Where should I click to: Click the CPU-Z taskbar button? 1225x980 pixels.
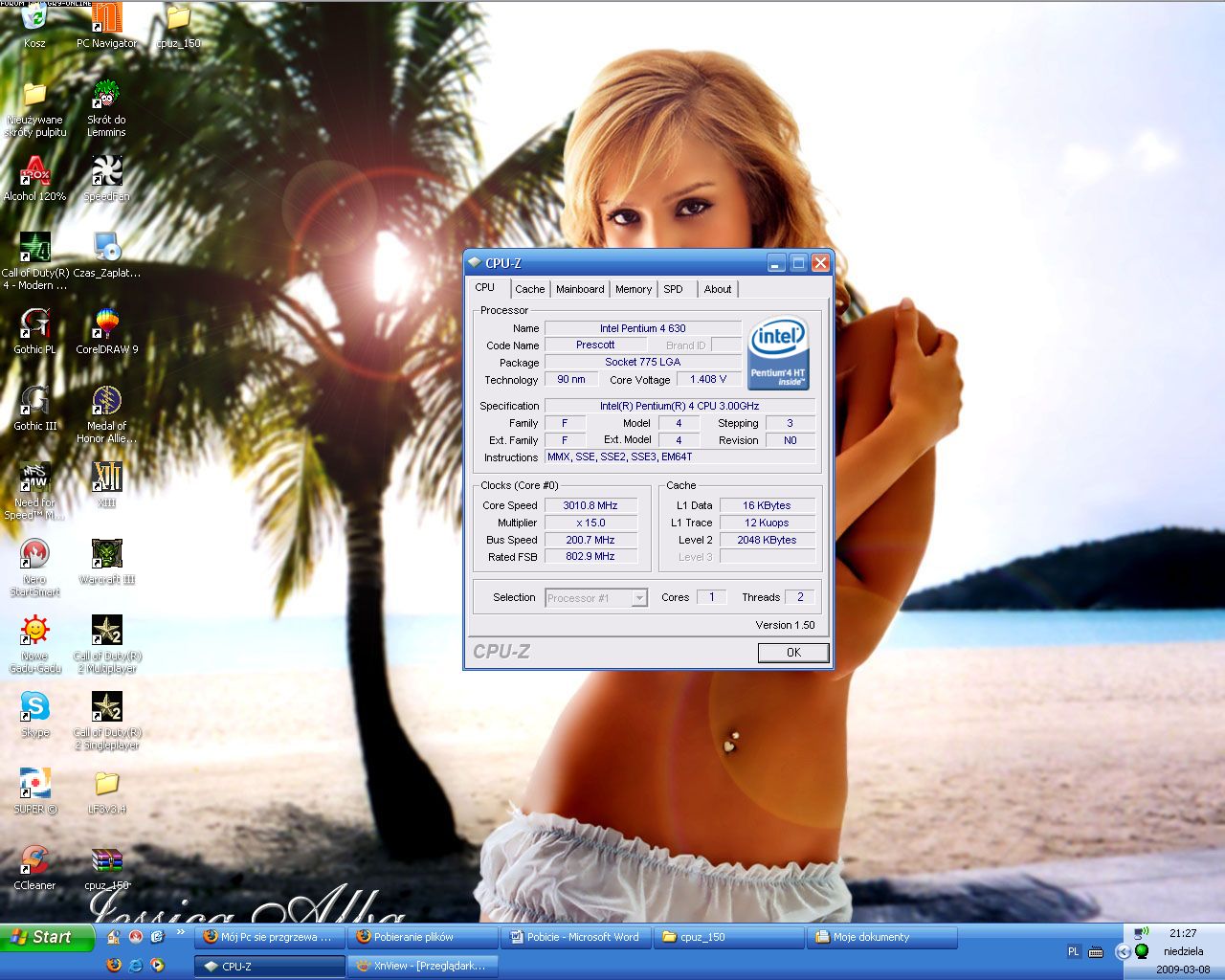(x=269, y=966)
